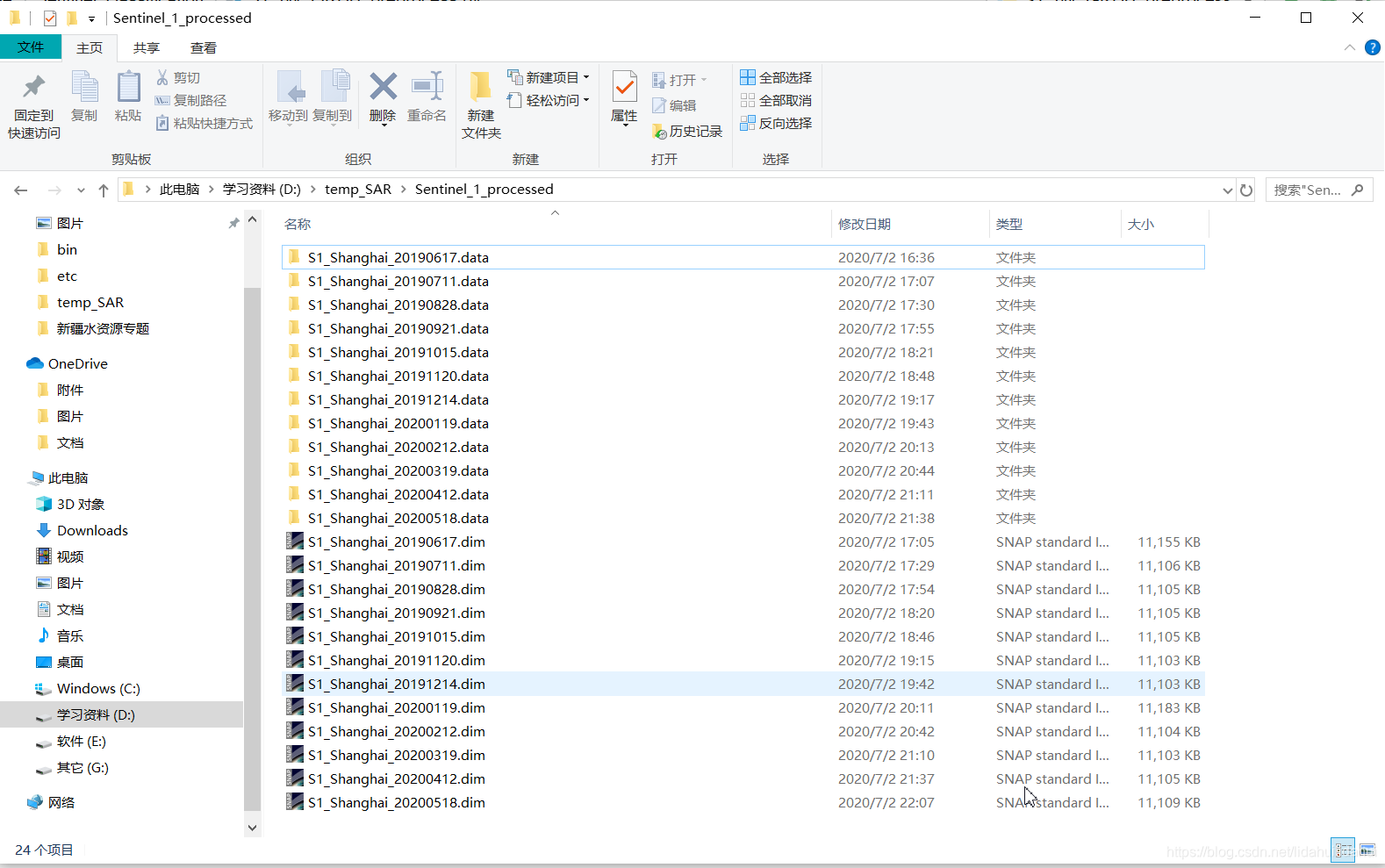Click Copy path (复制路径)

point(190,100)
